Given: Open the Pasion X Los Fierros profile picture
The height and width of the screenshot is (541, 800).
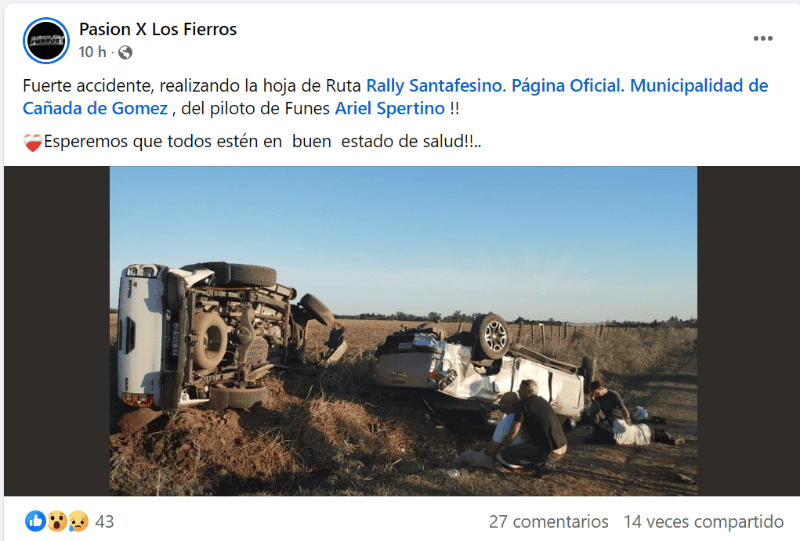Looking at the screenshot, I should tap(46, 40).
